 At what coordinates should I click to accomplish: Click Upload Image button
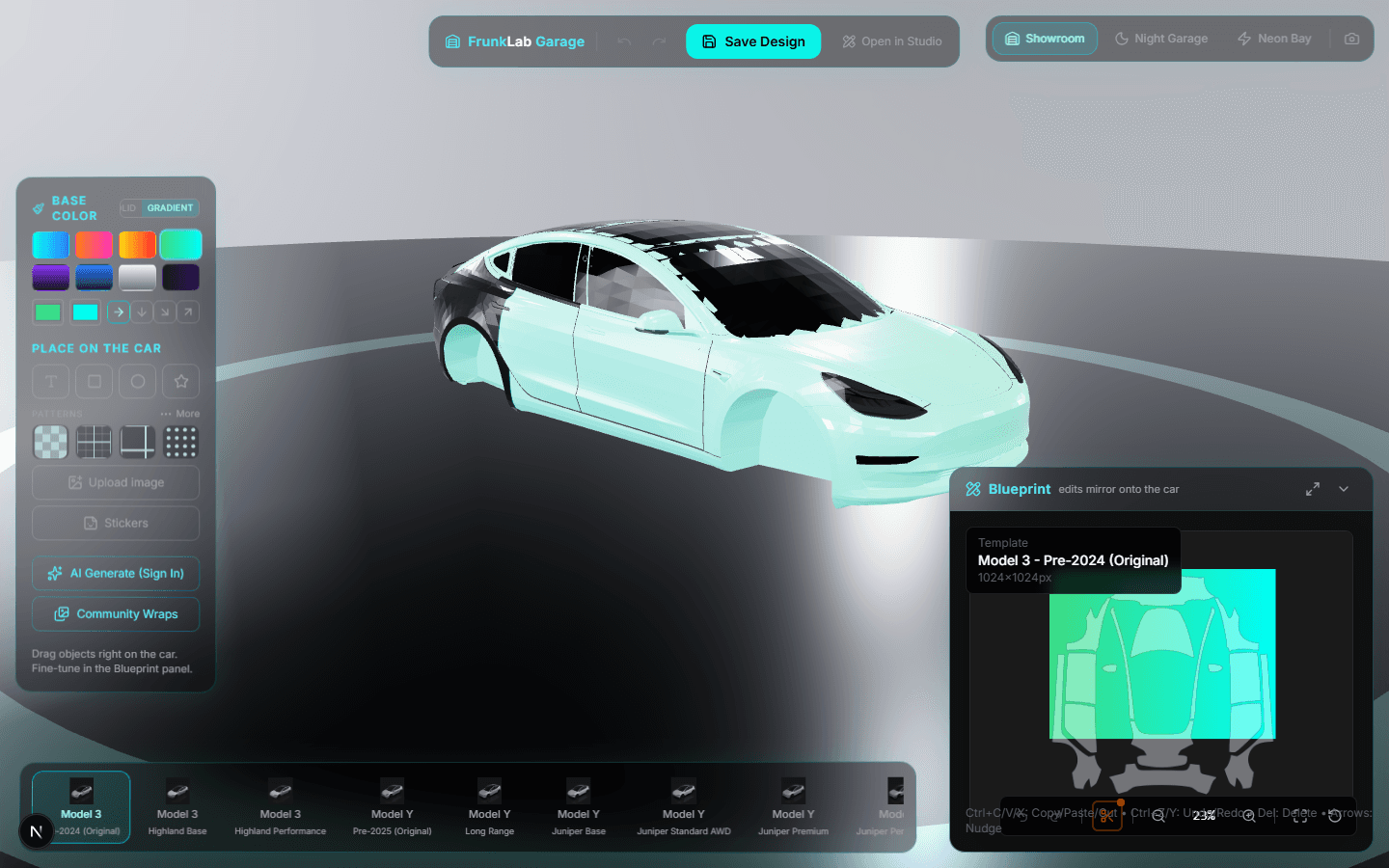pos(116,482)
